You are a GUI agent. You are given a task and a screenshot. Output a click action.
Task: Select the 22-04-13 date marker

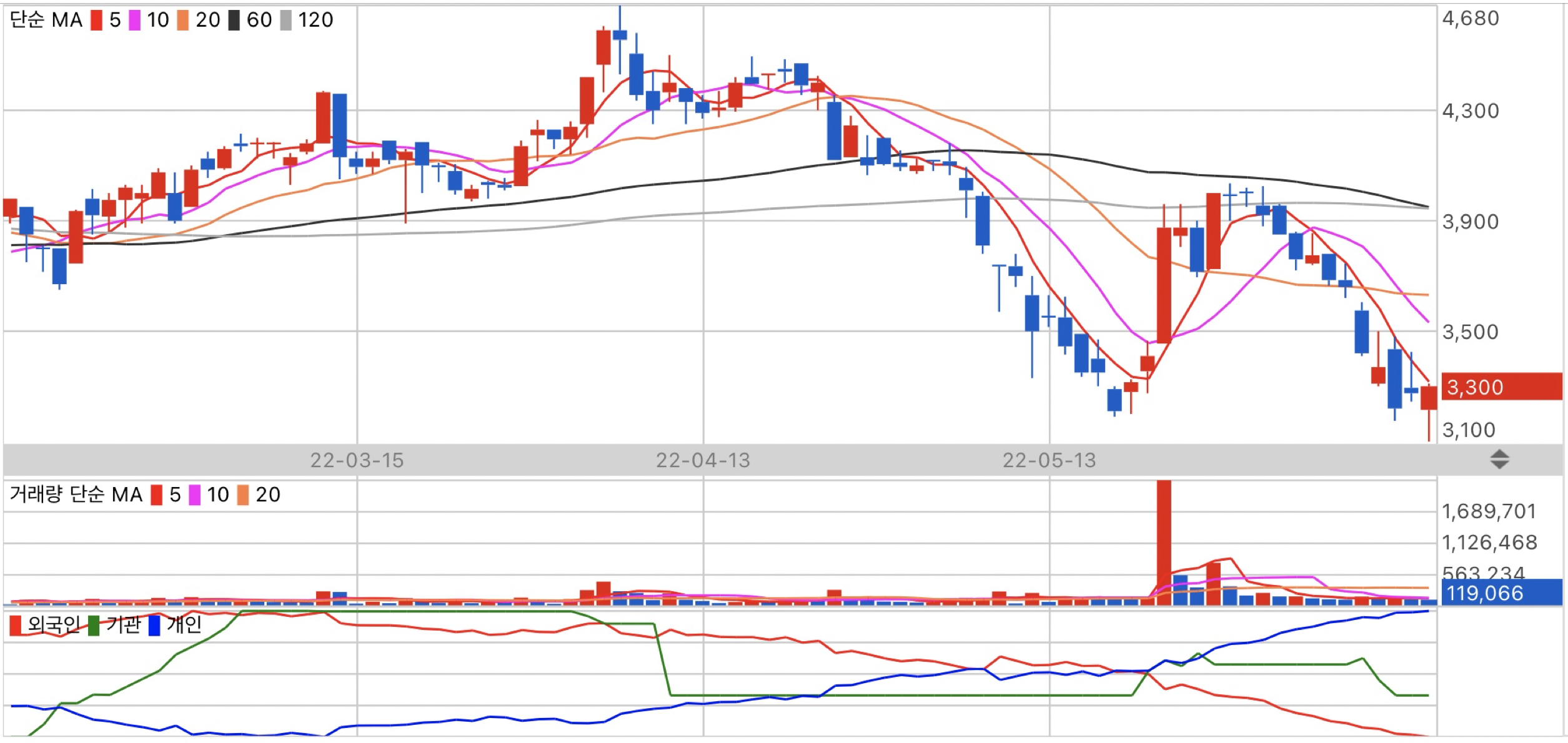[703, 461]
